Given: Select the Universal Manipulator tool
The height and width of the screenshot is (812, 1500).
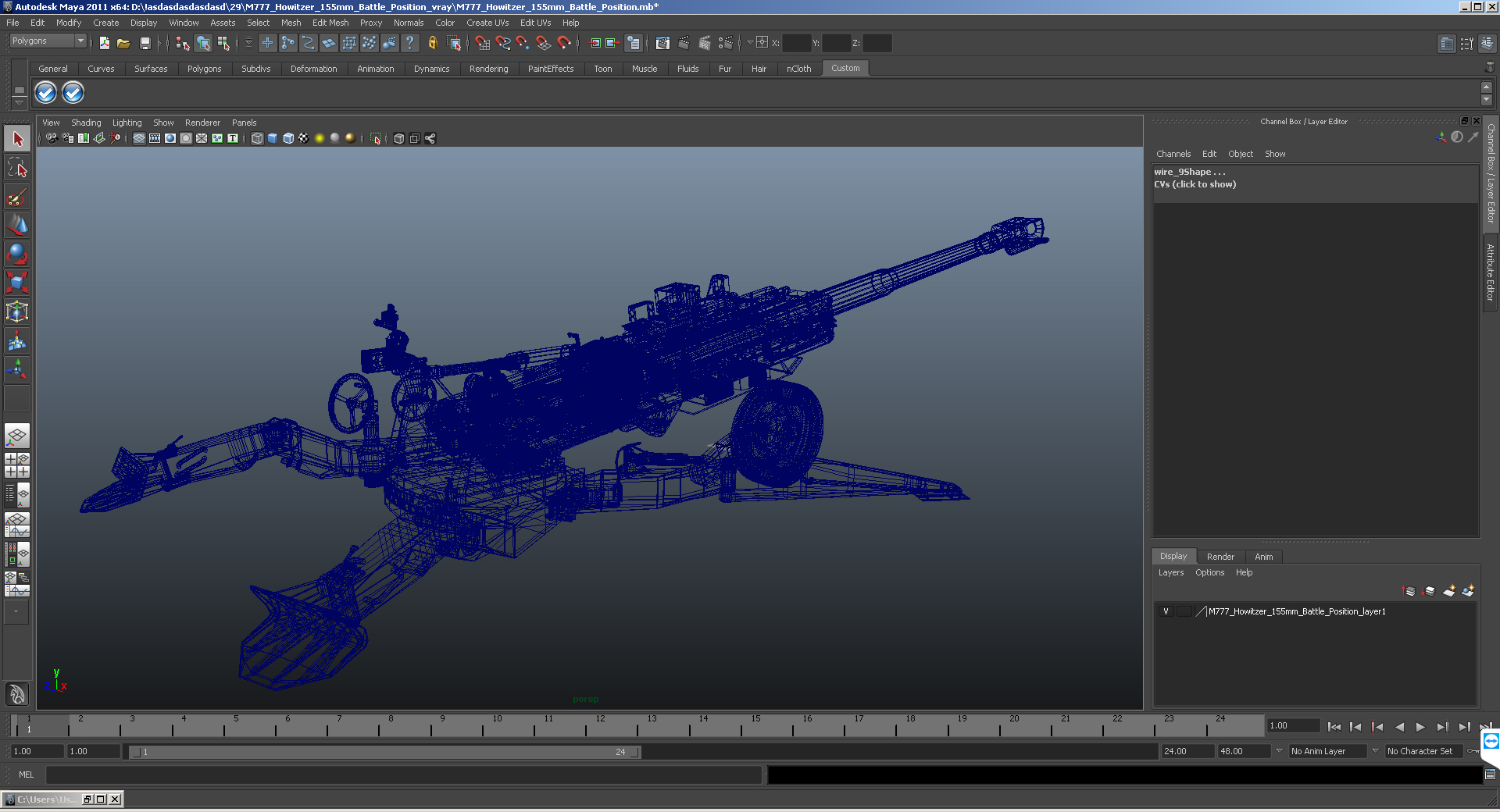Looking at the screenshot, I should click(x=17, y=312).
